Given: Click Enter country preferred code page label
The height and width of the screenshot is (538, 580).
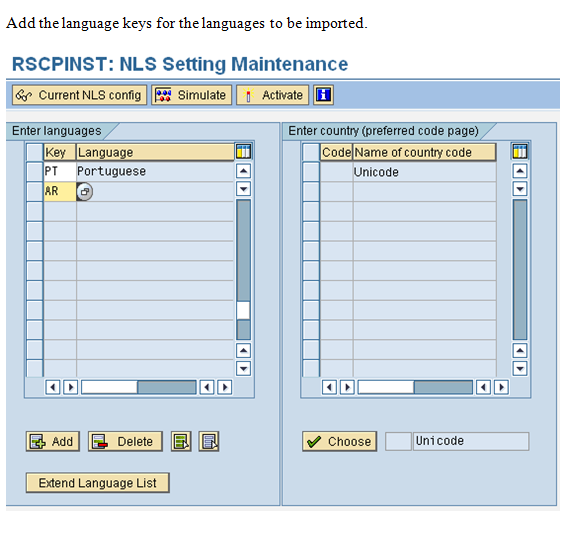Looking at the screenshot, I should [383, 131].
